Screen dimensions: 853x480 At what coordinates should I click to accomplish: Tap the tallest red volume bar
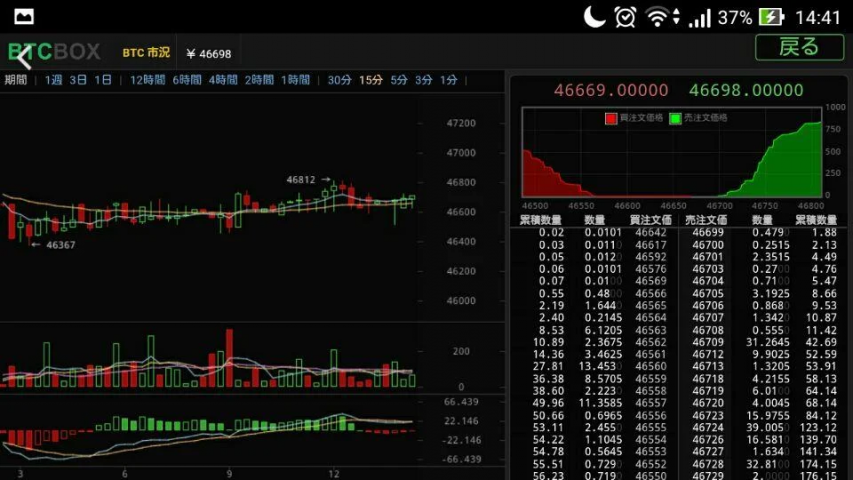point(230,358)
